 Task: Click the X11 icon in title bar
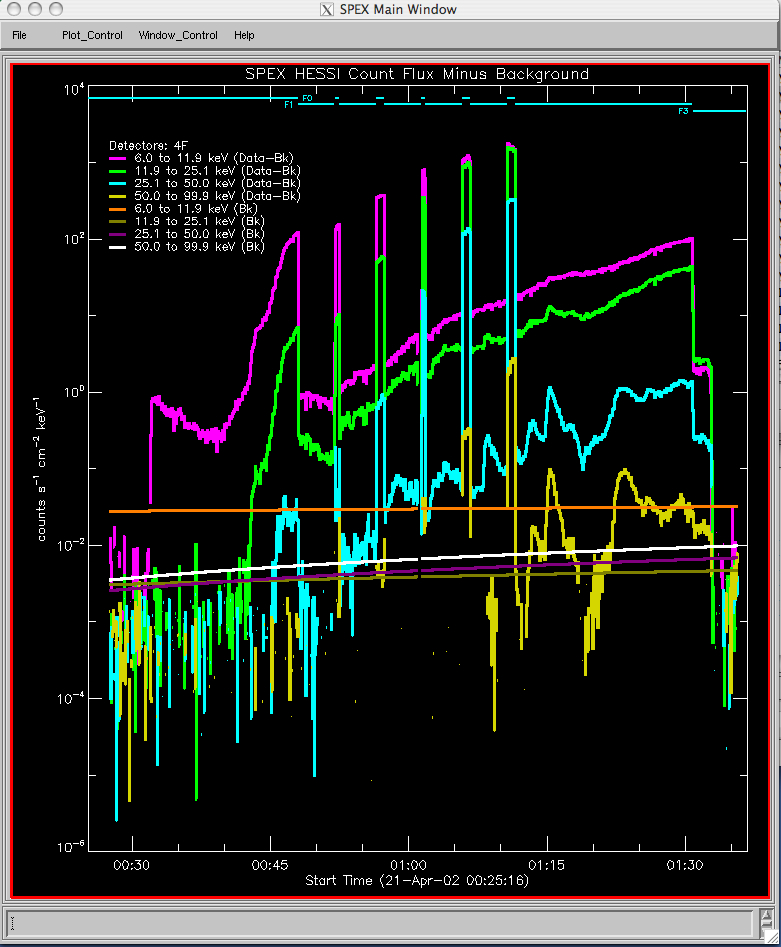tap(326, 10)
